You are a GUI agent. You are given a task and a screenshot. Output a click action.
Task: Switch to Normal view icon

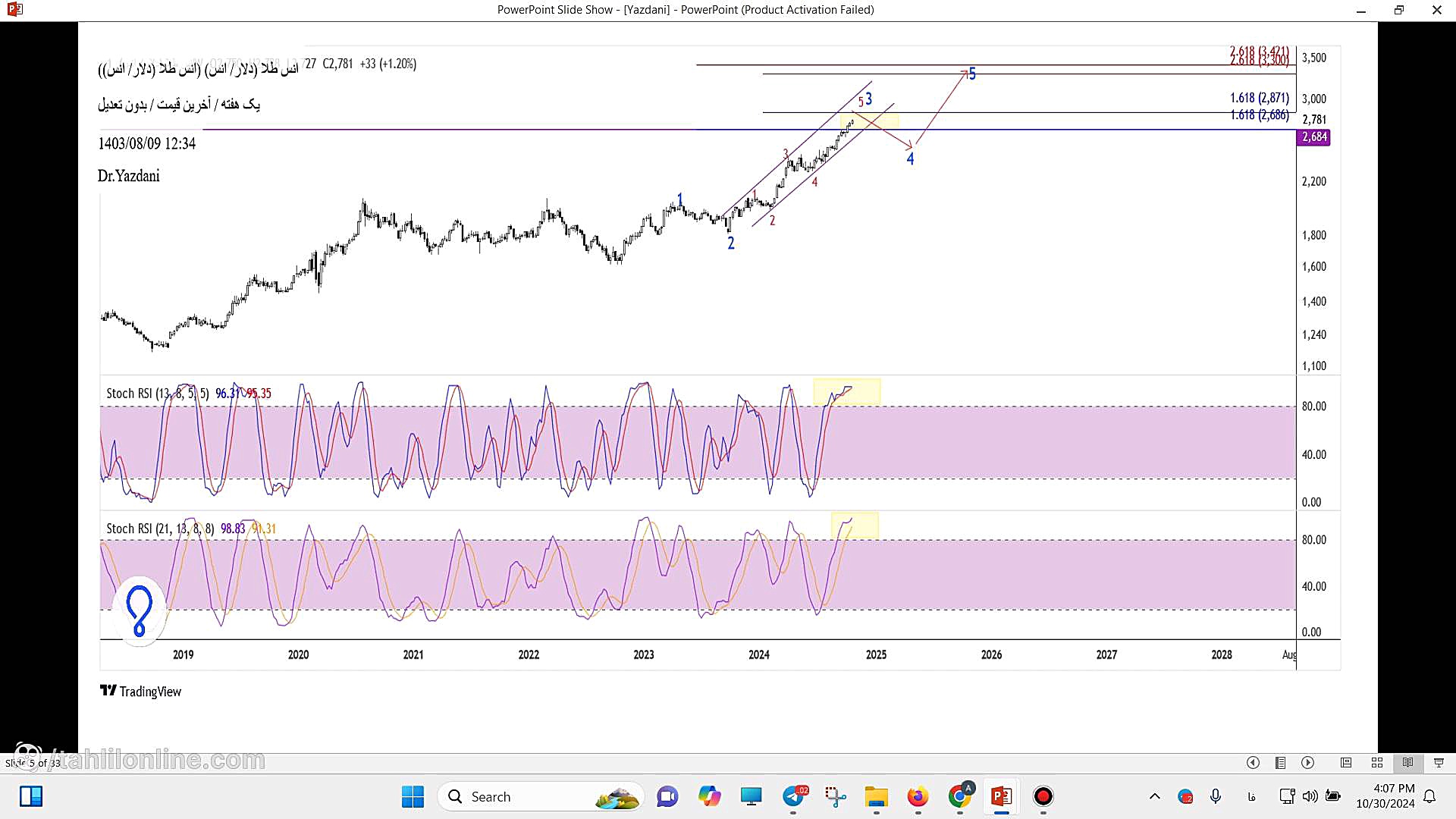(x=1346, y=763)
